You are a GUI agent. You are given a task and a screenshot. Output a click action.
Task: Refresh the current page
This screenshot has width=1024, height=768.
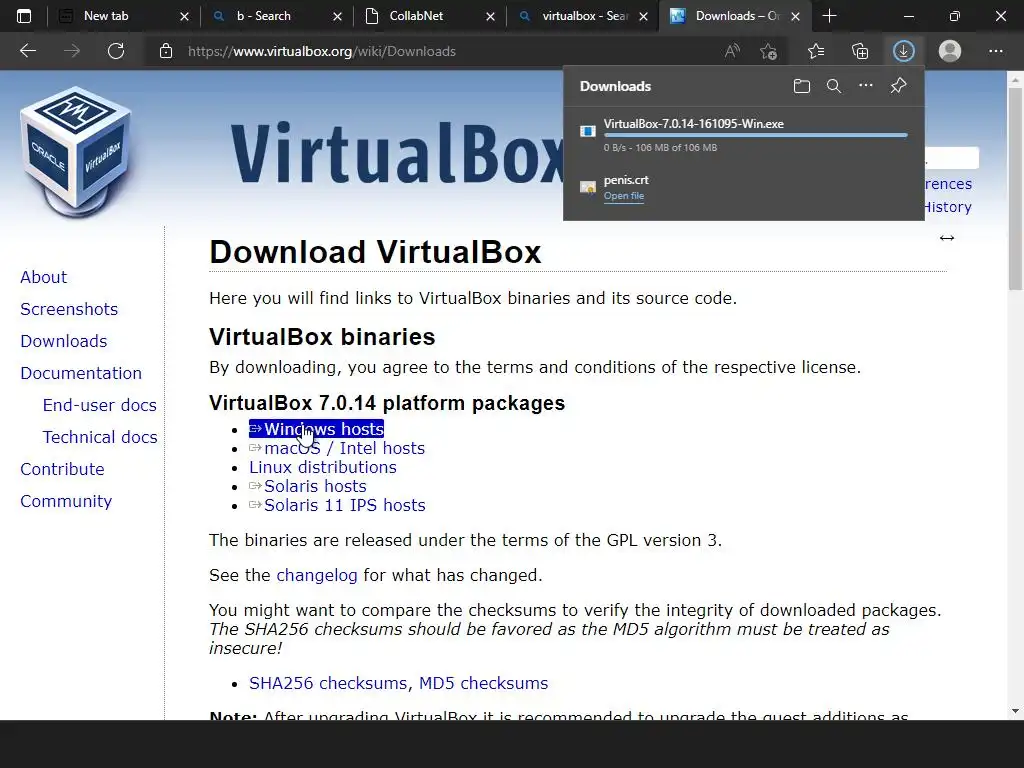point(116,51)
